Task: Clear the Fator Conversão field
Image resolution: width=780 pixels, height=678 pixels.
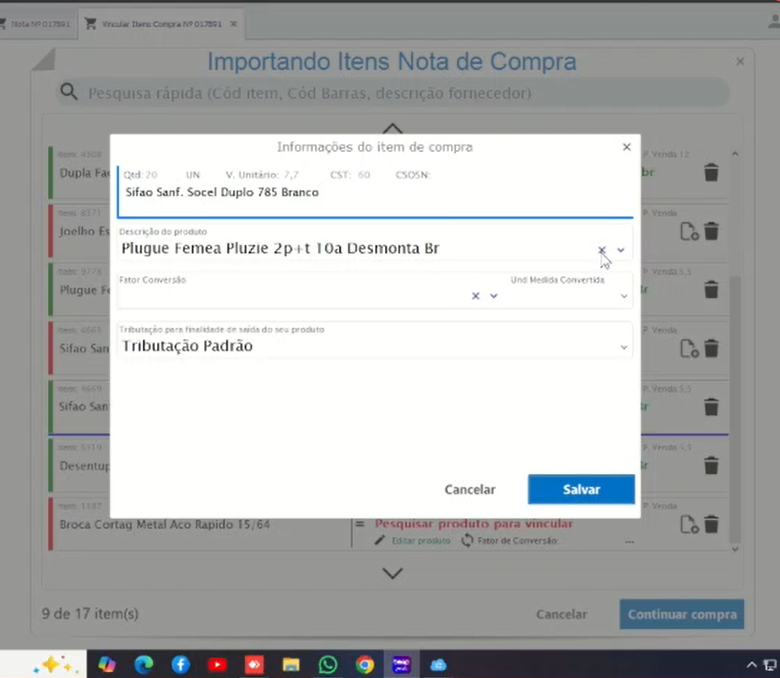Action: 476,296
